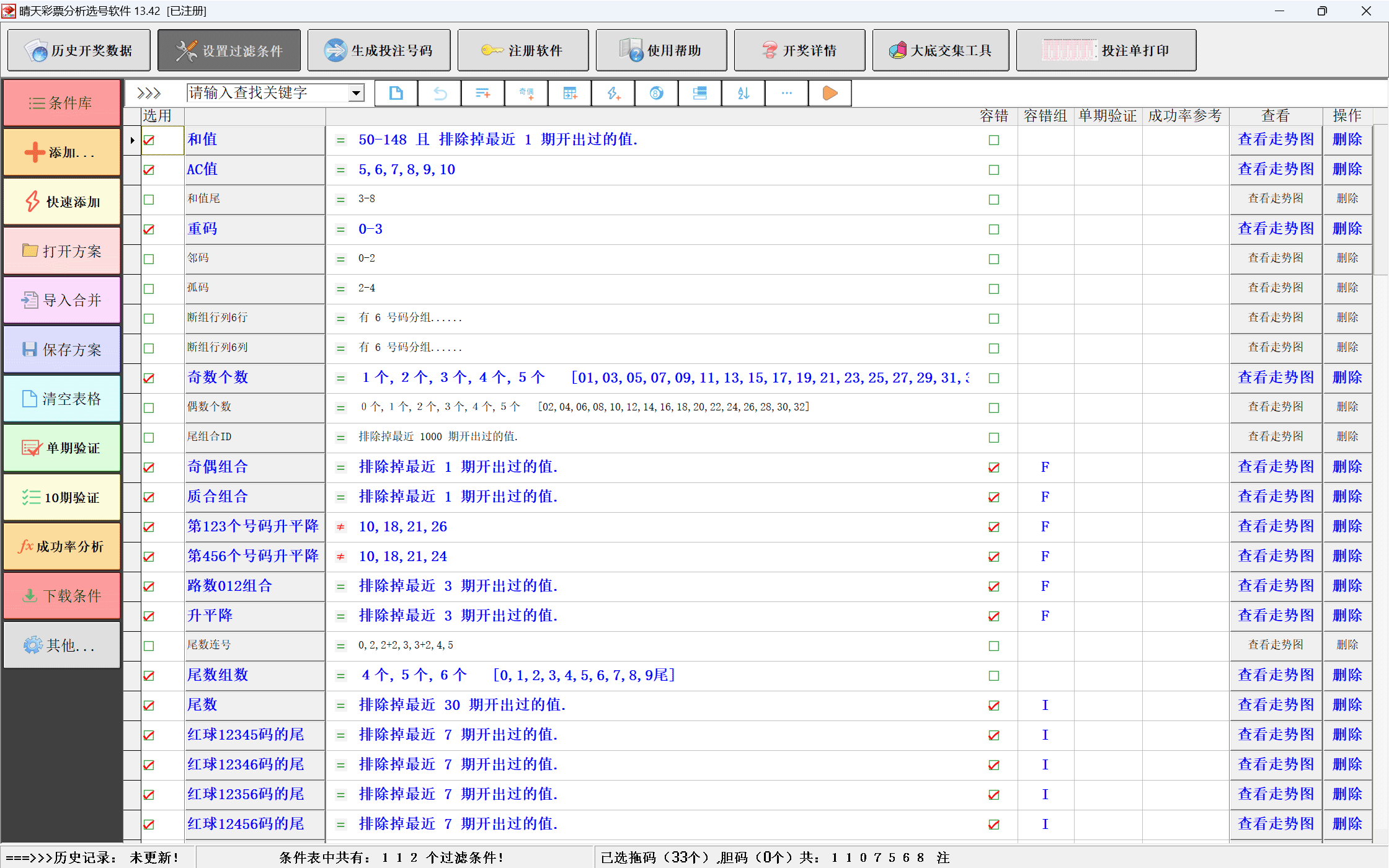Viewport: 1389px width, 868px height.
Task: Click the orange play arrow icon
Action: point(830,93)
